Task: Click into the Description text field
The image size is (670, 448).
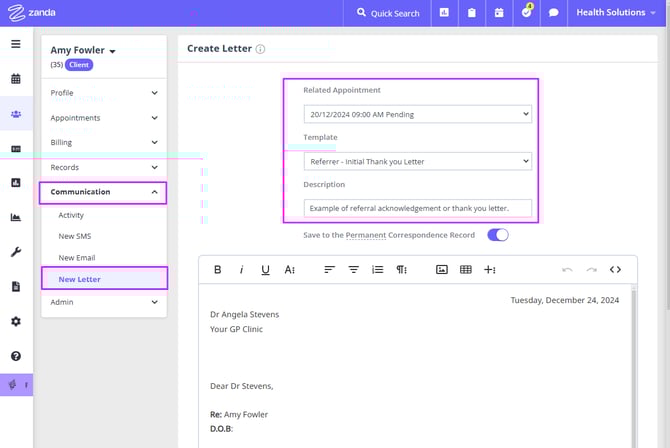Action: (x=417, y=208)
